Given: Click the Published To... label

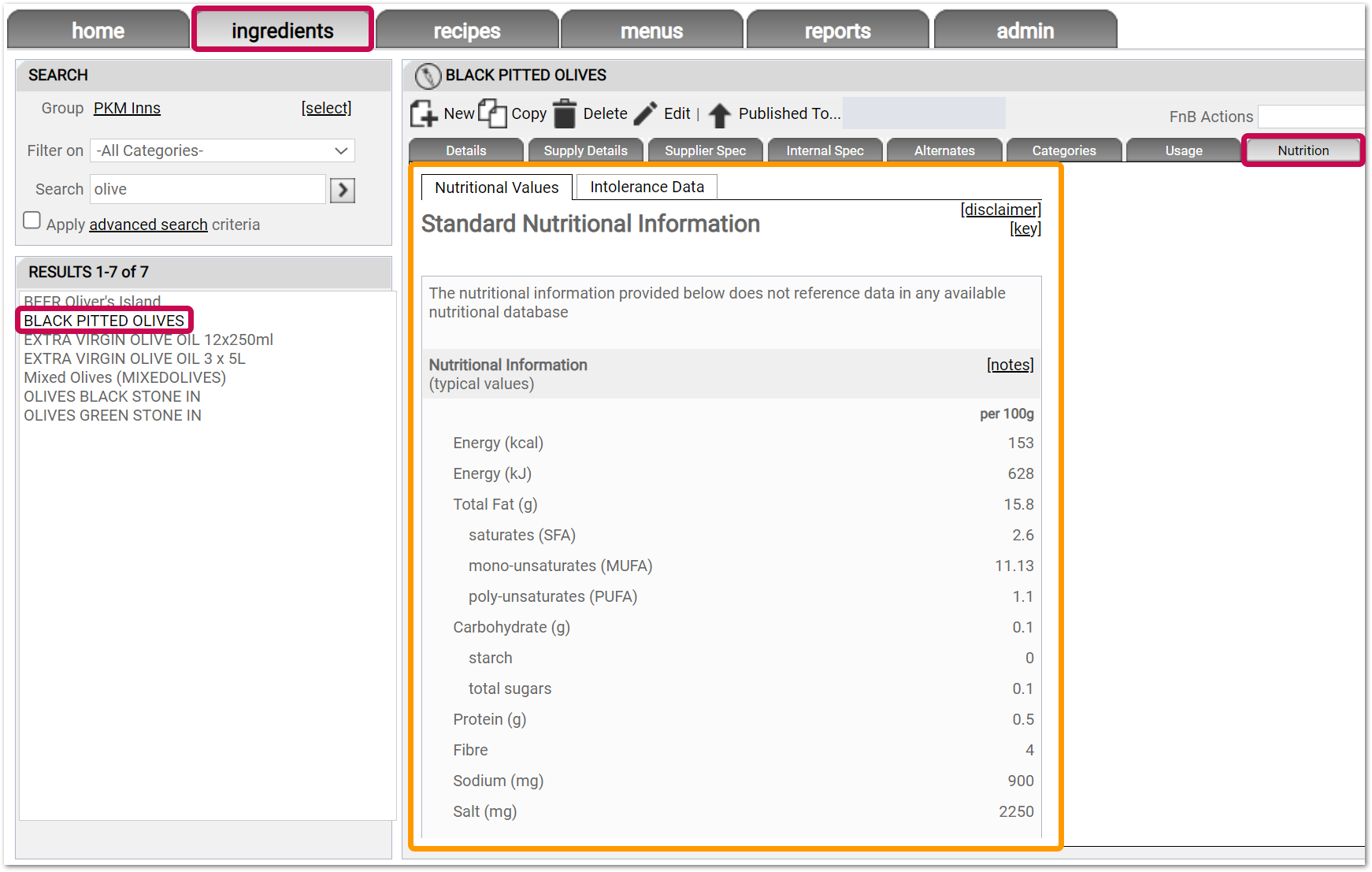Looking at the screenshot, I should coord(790,113).
